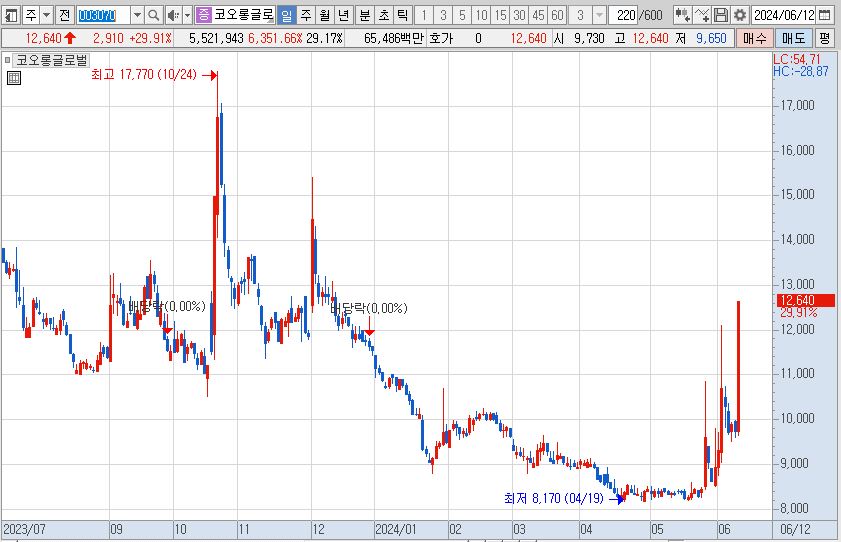Expand the custom interval dropdown arrow
This screenshot has height=542, width=841.
599,15
